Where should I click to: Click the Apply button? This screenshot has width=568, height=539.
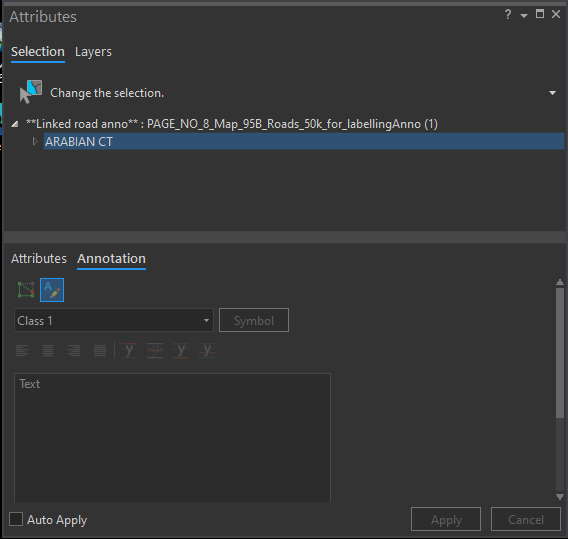[446, 519]
